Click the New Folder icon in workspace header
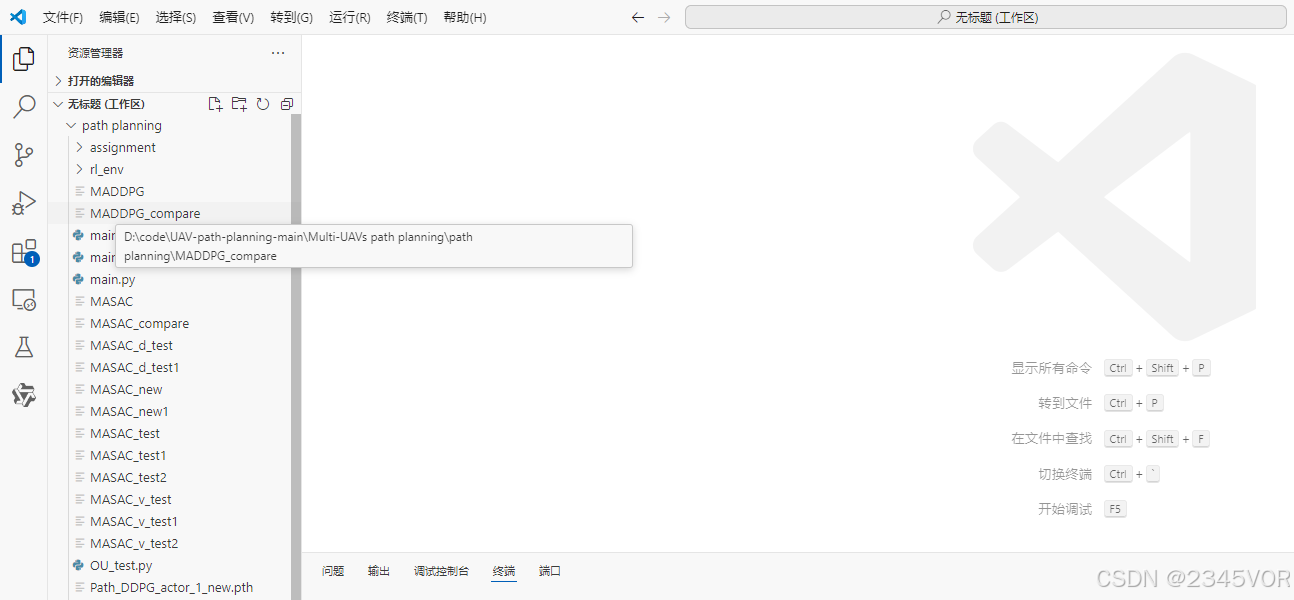The image size is (1294, 600). pyautogui.click(x=239, y=104)
